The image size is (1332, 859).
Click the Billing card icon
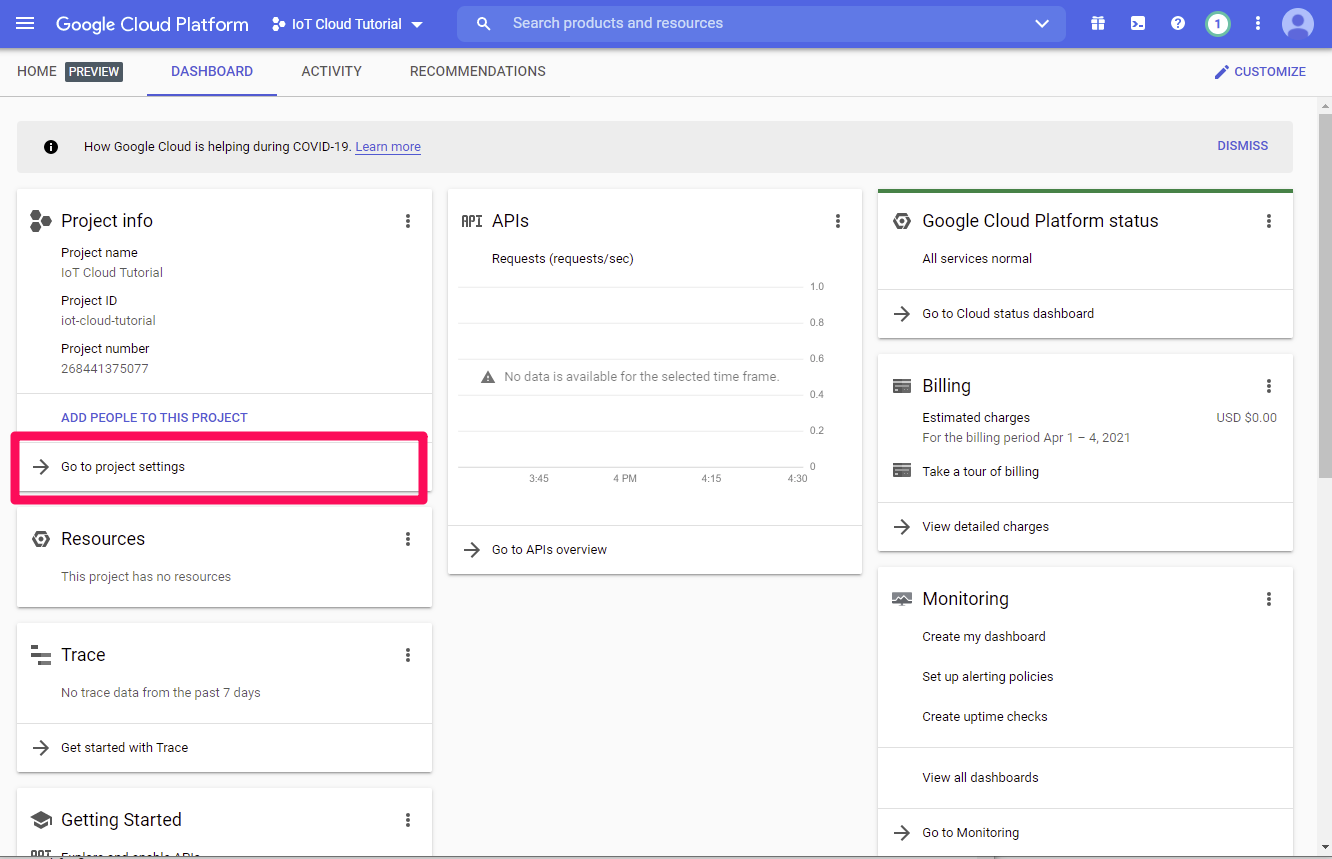(x=902, y=386)
